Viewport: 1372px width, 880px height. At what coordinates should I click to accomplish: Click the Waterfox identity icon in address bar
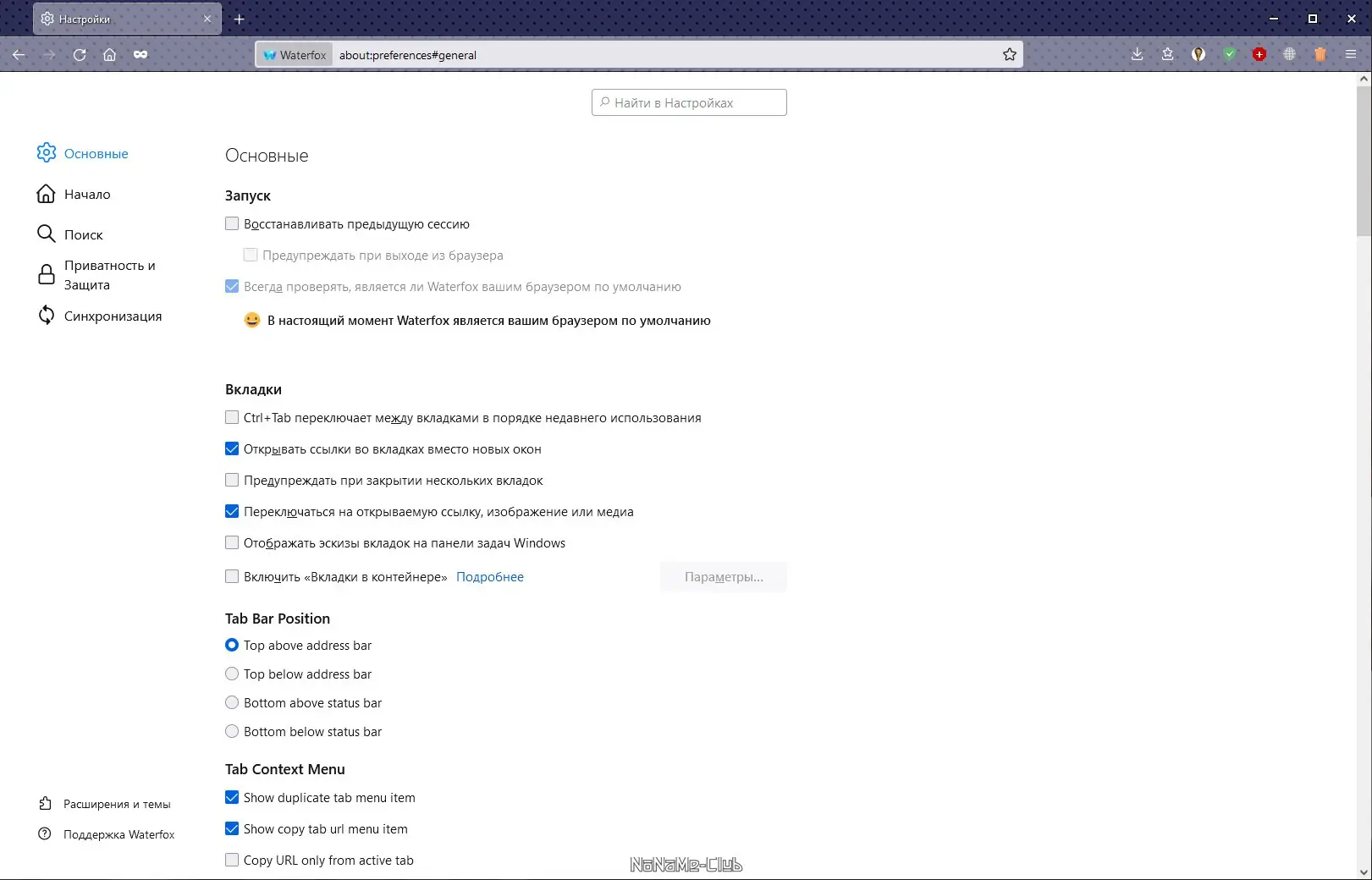(295, 55)
